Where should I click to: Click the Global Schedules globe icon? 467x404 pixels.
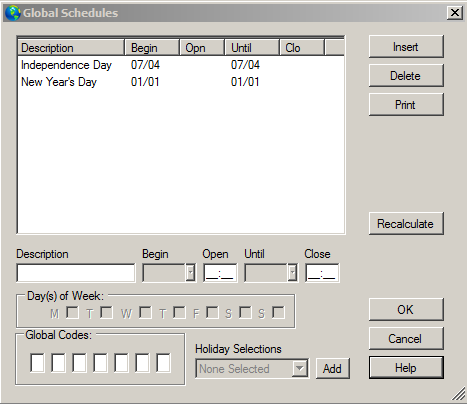(x=13, y=13)
